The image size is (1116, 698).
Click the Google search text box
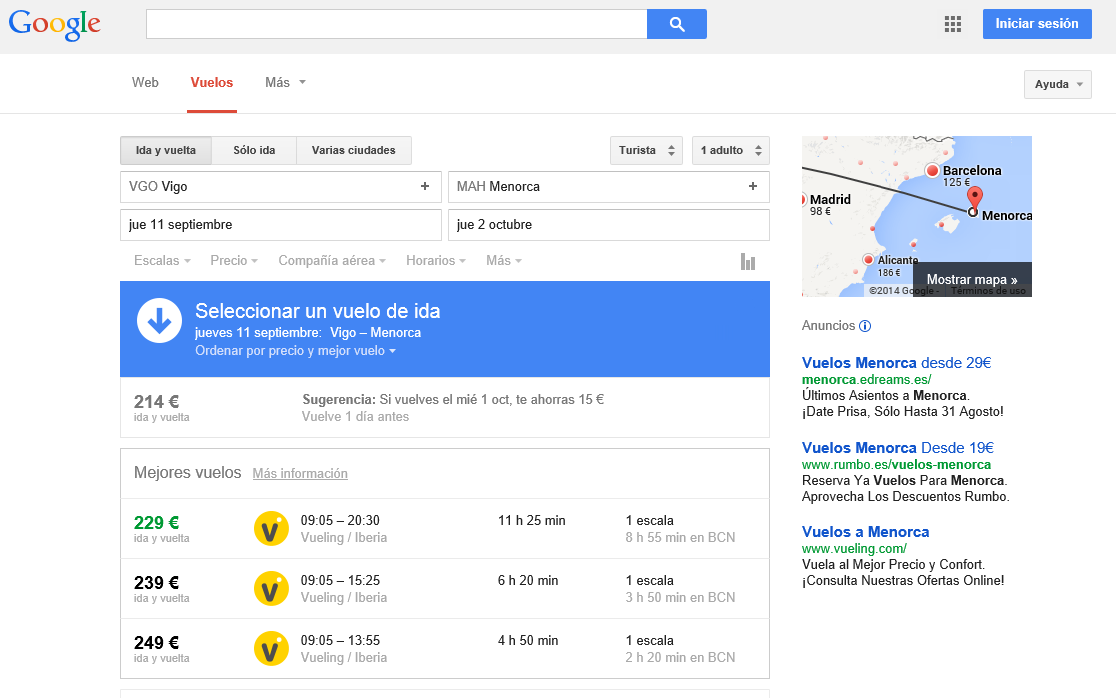tap(396, 24)
